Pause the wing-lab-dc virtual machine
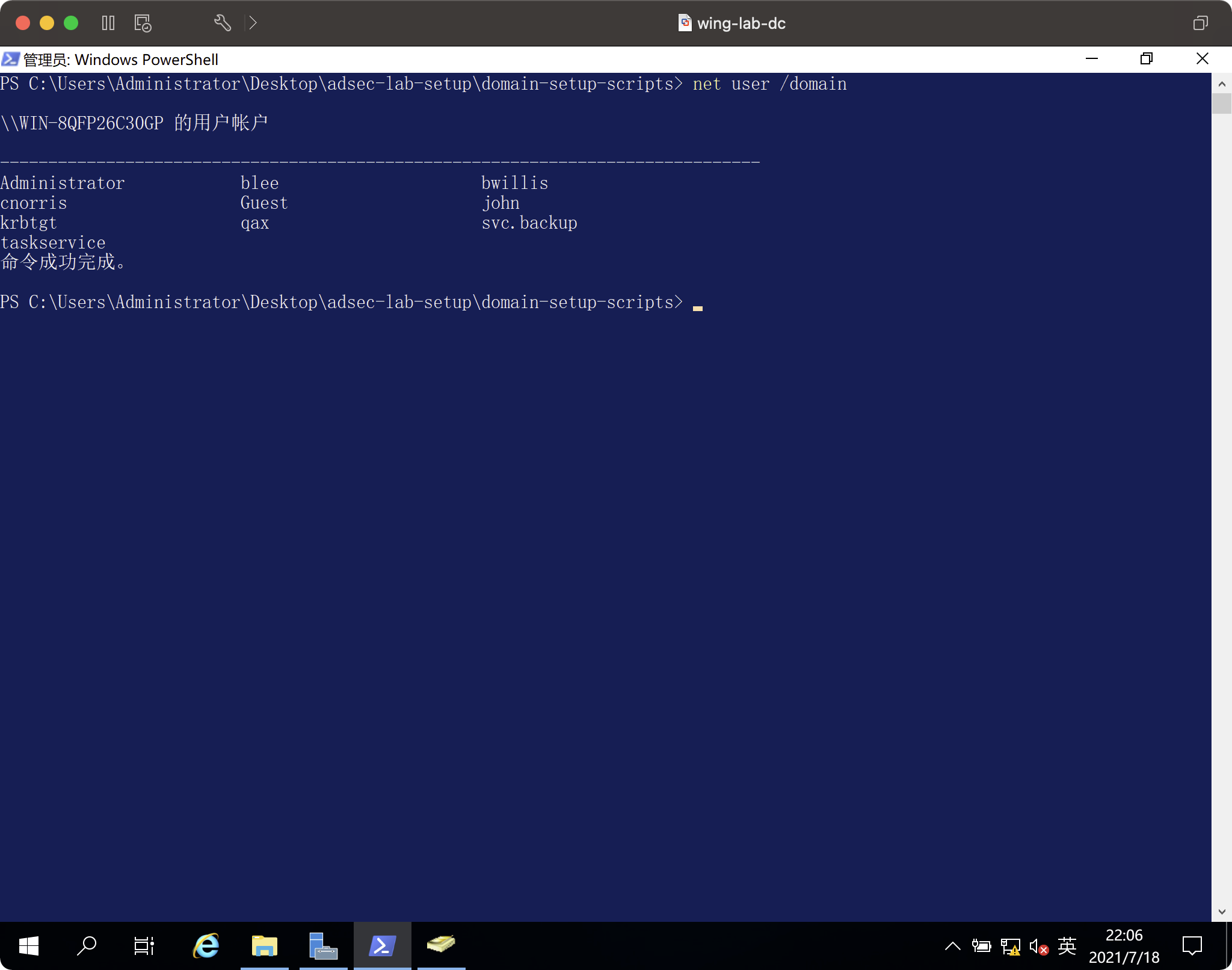The height and width of the screenshot is (970, 1232). click(x=108, y=23)
